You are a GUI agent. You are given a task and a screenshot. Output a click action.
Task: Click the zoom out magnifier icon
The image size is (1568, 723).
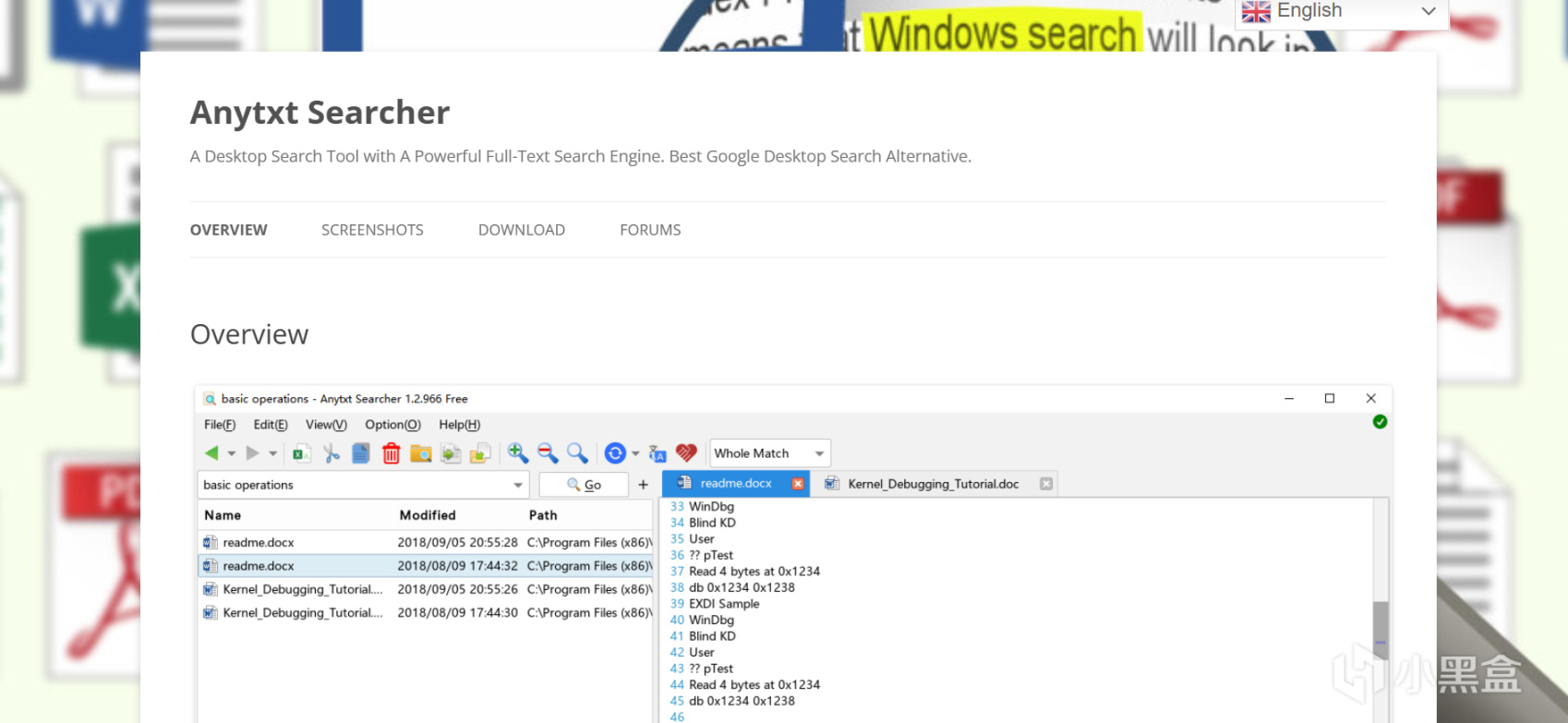[x=548, y=452]
